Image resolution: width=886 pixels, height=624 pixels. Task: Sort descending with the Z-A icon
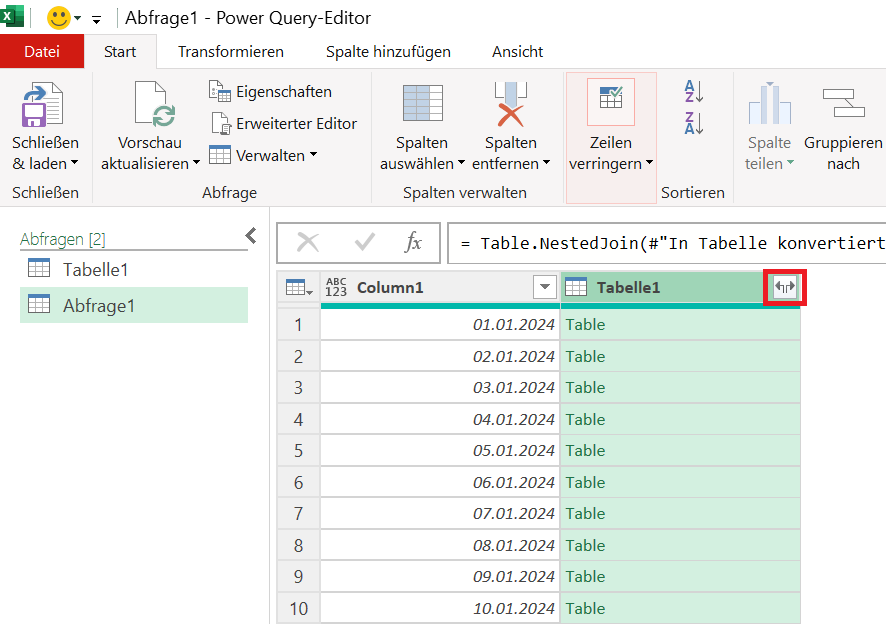693,123
